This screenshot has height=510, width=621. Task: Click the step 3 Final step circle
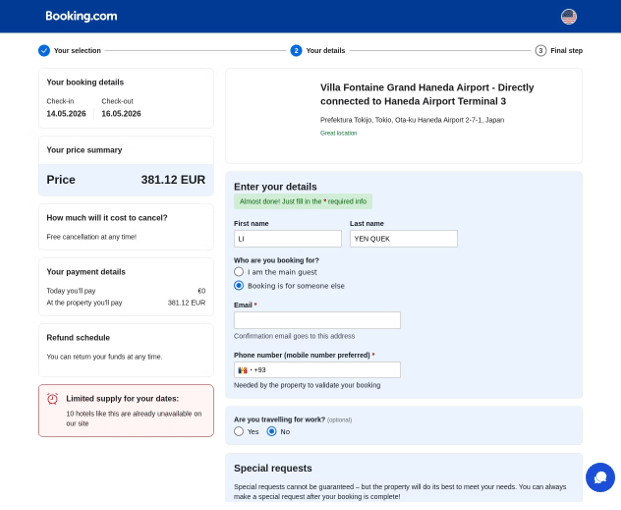tap(541, 51)
